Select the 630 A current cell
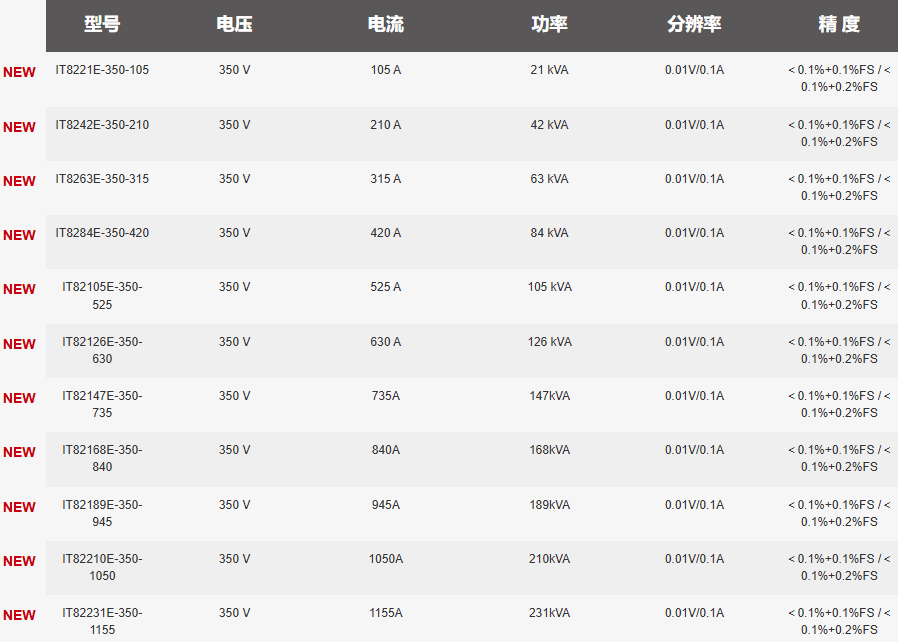Viewport: 898px width, 642px height. click(x=385, y=341)
